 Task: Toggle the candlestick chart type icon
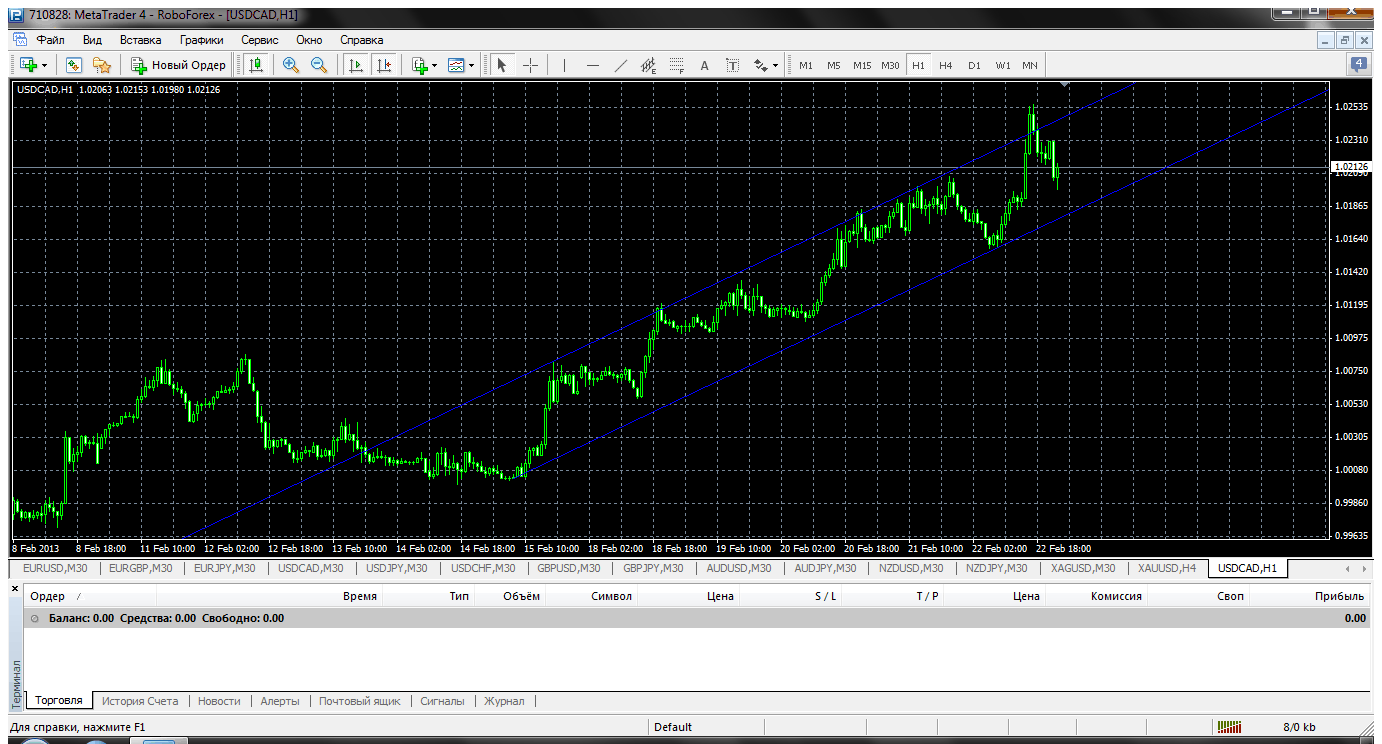point(256,65)
